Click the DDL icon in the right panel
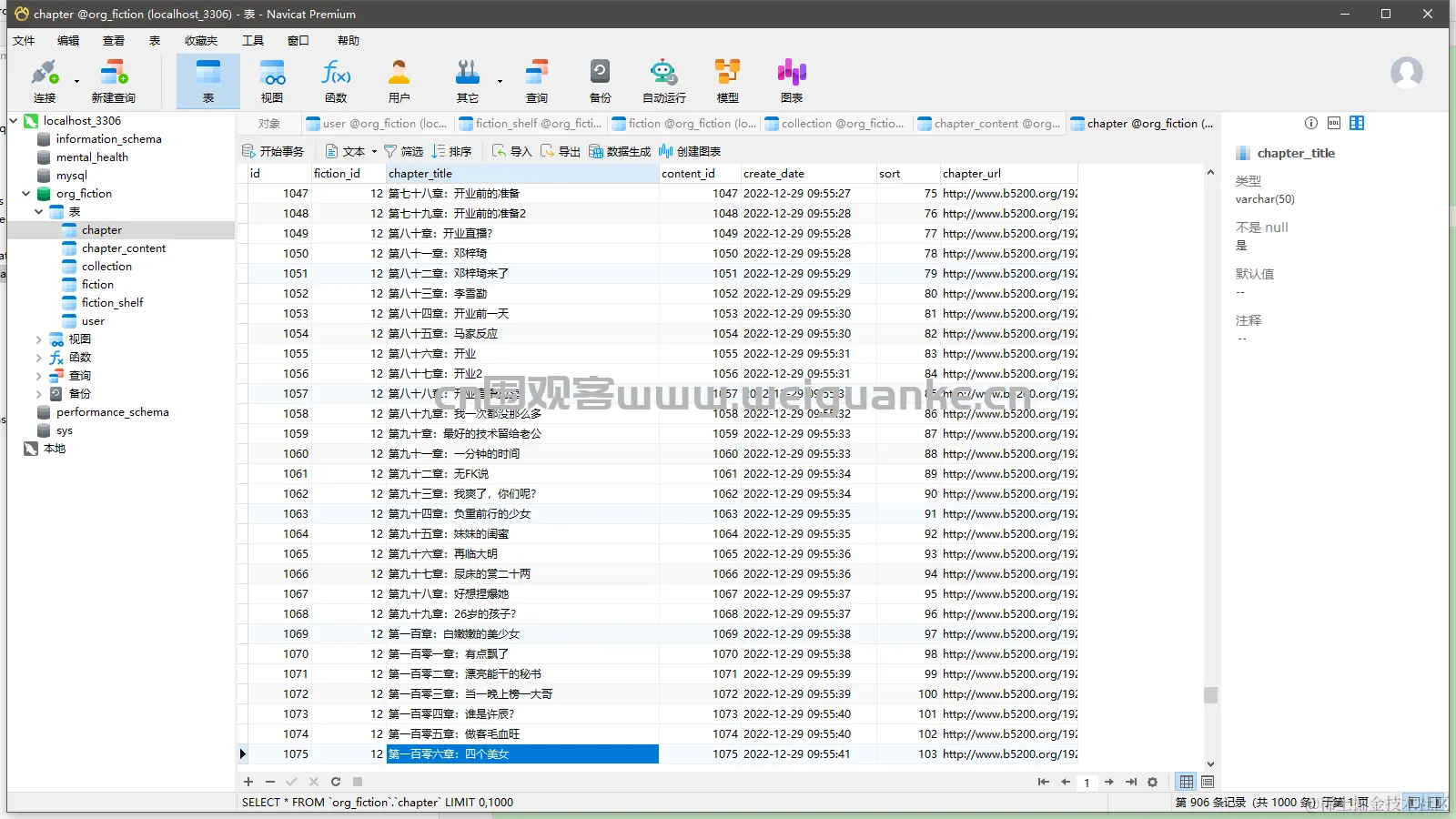This screenshot has height=819, width=1456. 1334,123
